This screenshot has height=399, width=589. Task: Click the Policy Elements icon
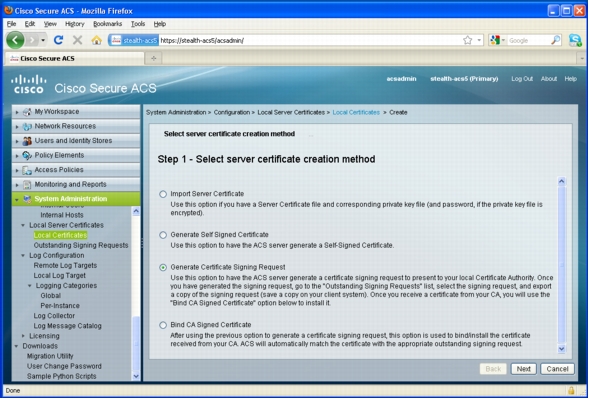point(27,156)
